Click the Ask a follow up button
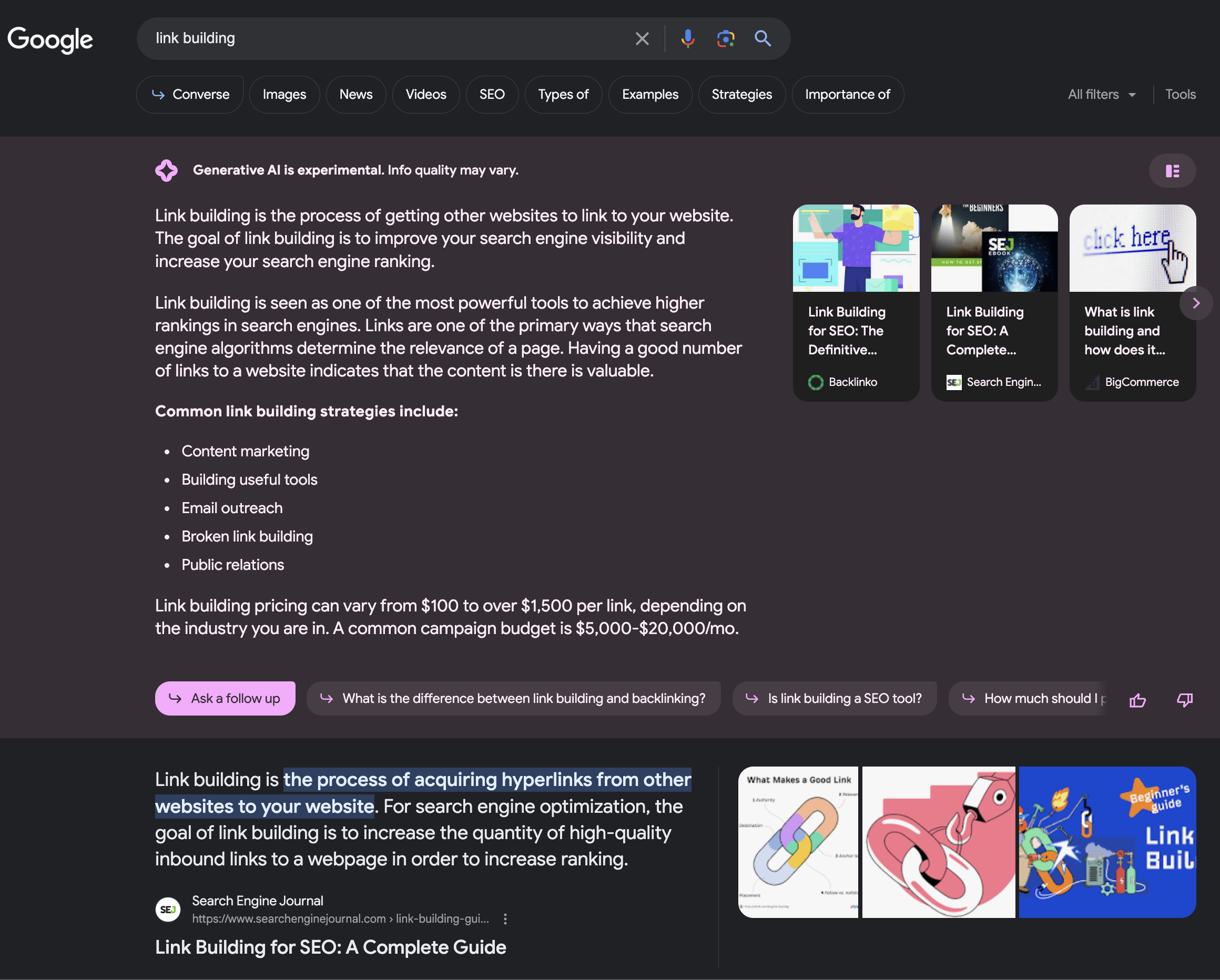Viewport: 1220px width, 980px height. pyautogui.click(x=225, y=698)
